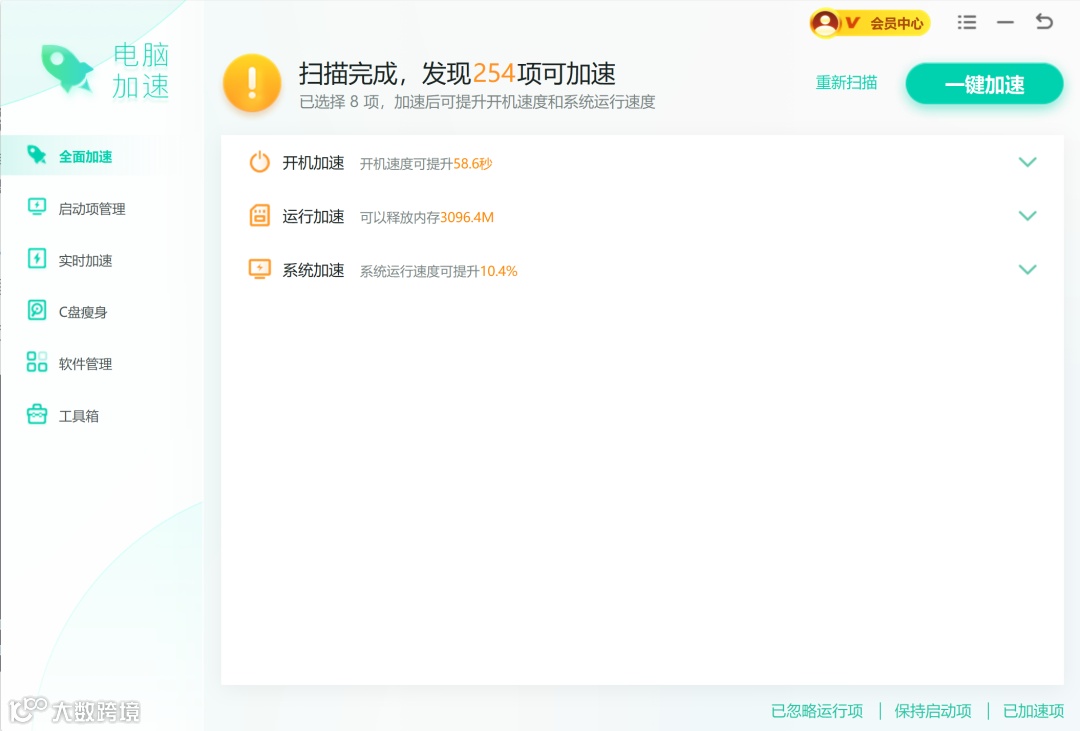Viewport: 1080px width, 731px height.
Task: Open the 已加速项 link
Action: (1033, 710)
